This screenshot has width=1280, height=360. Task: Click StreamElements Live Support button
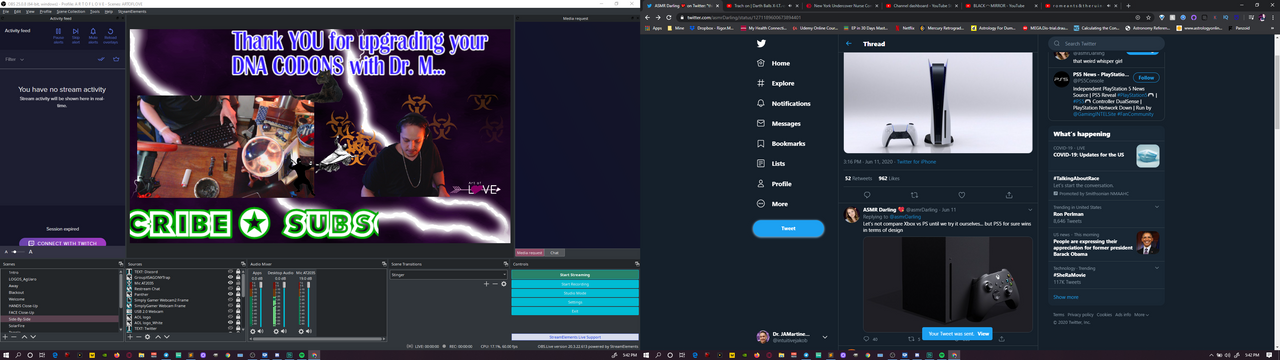[575, 337]
